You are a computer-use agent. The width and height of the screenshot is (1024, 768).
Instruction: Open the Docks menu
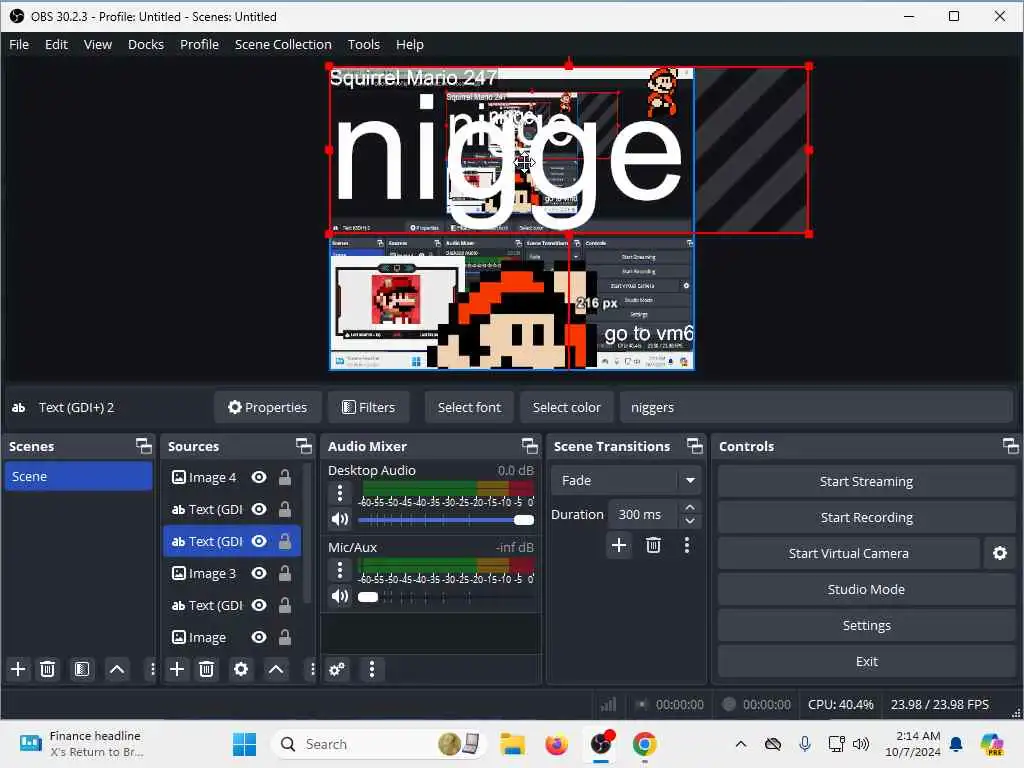click(146, 44)
